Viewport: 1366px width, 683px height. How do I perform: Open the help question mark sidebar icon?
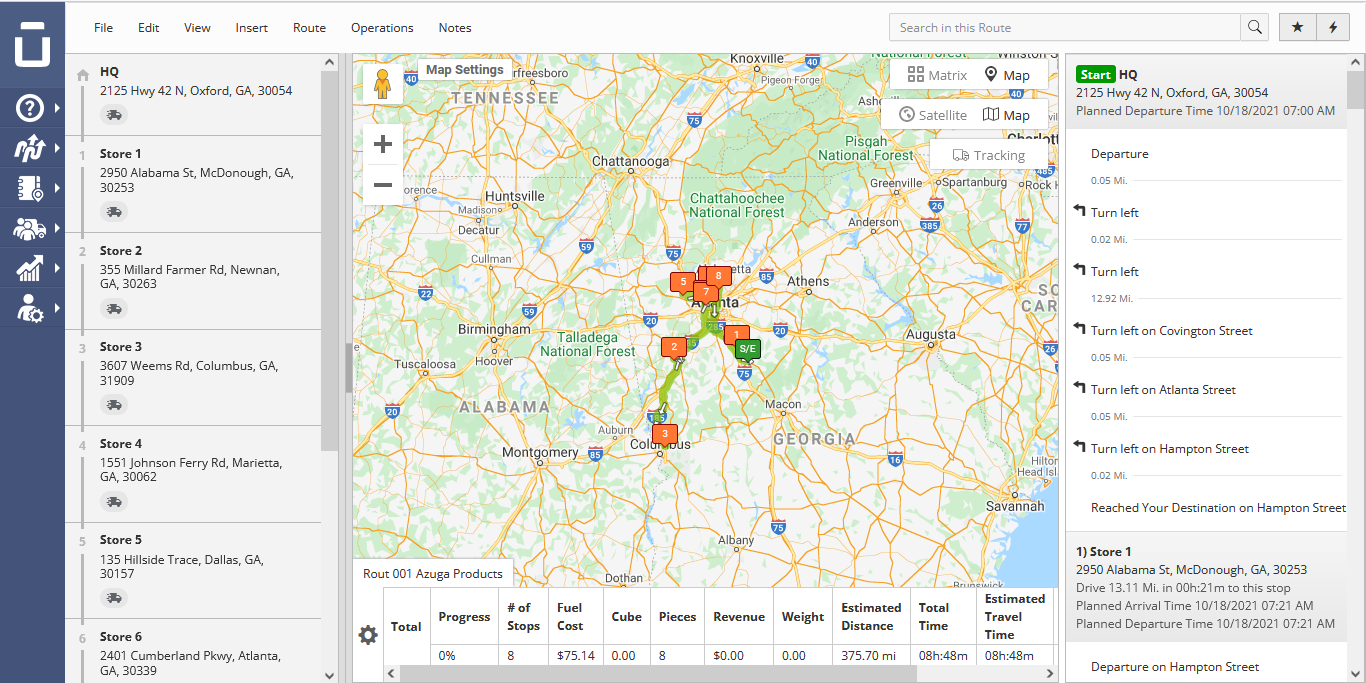pos(29,107)
